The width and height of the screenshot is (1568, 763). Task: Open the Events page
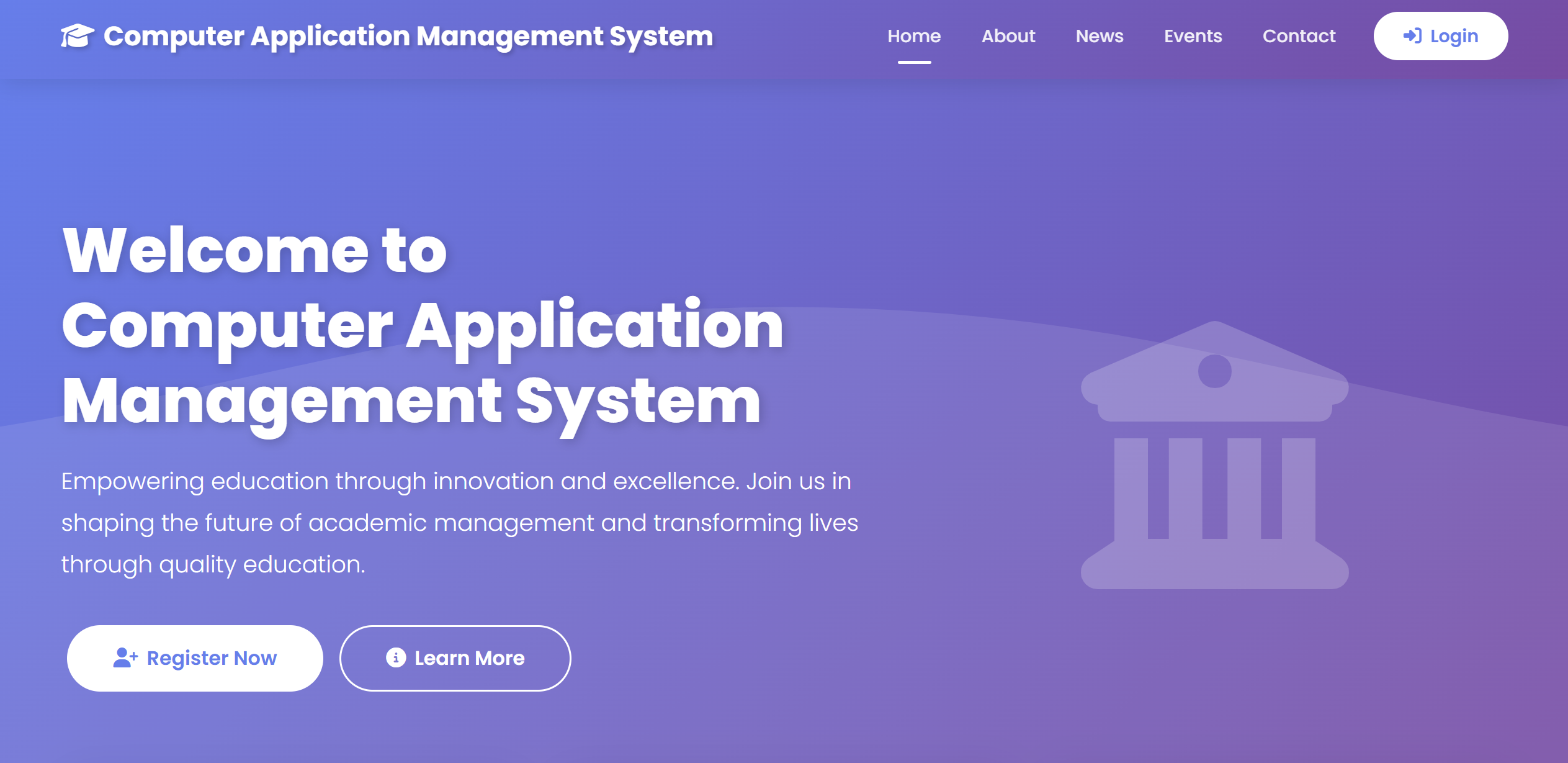[x=1192, y=36]
